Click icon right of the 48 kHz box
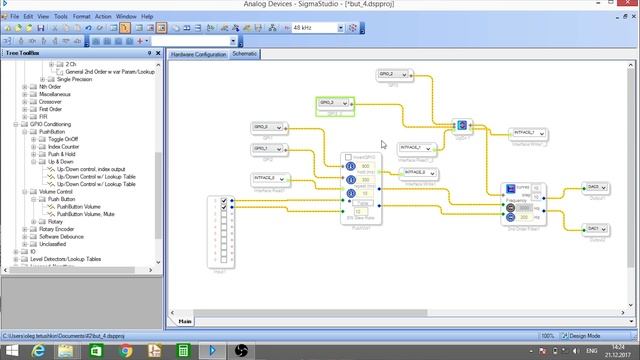Image resolution: width=640 pixels, height=360 pixels. tap(353, 28)
